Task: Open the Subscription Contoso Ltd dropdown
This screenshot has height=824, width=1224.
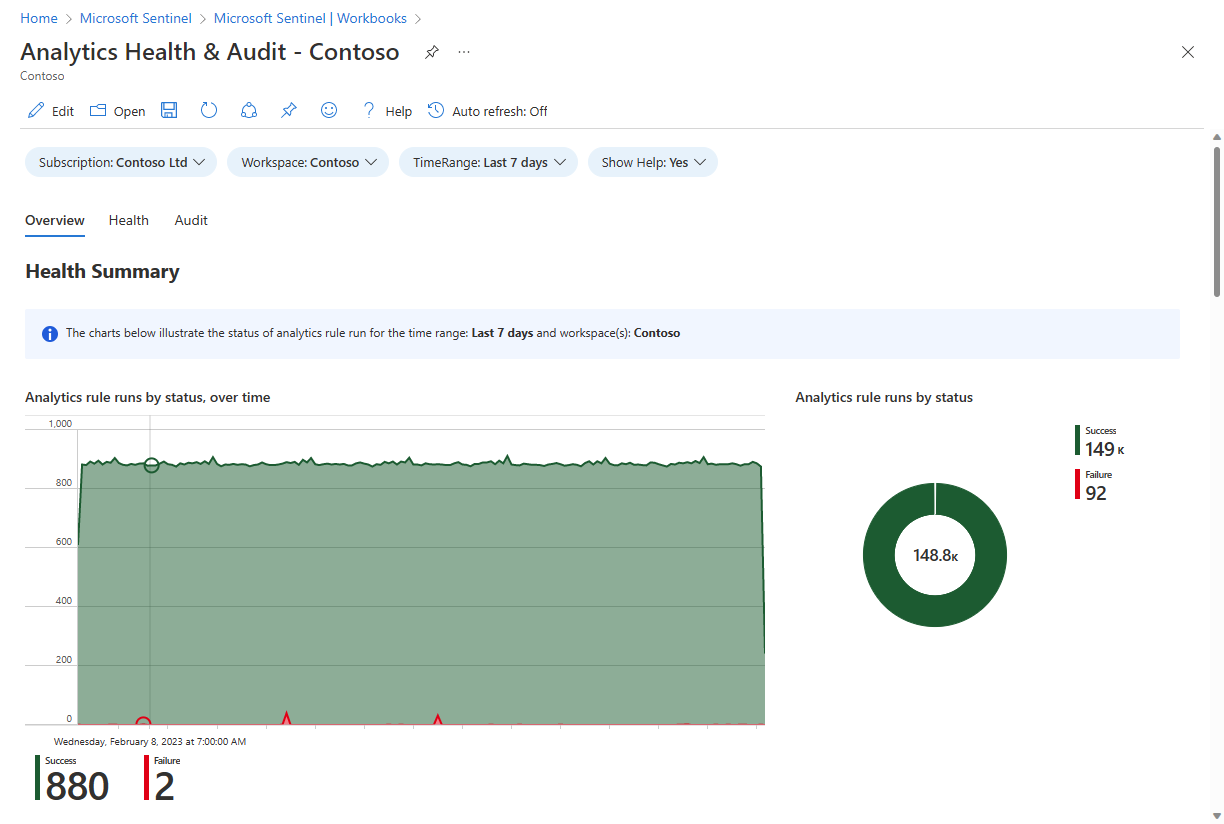Action: (120, 161)
